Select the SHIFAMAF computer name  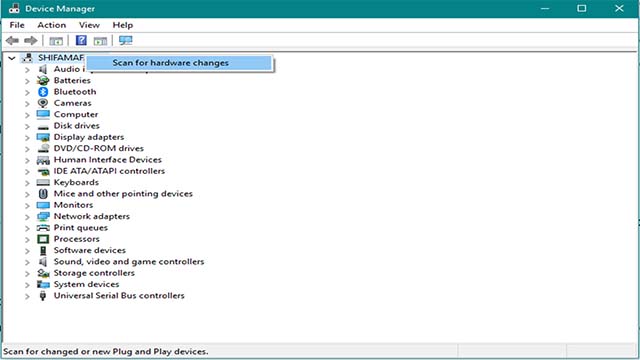pyautogui.click(x=61, y=58)
